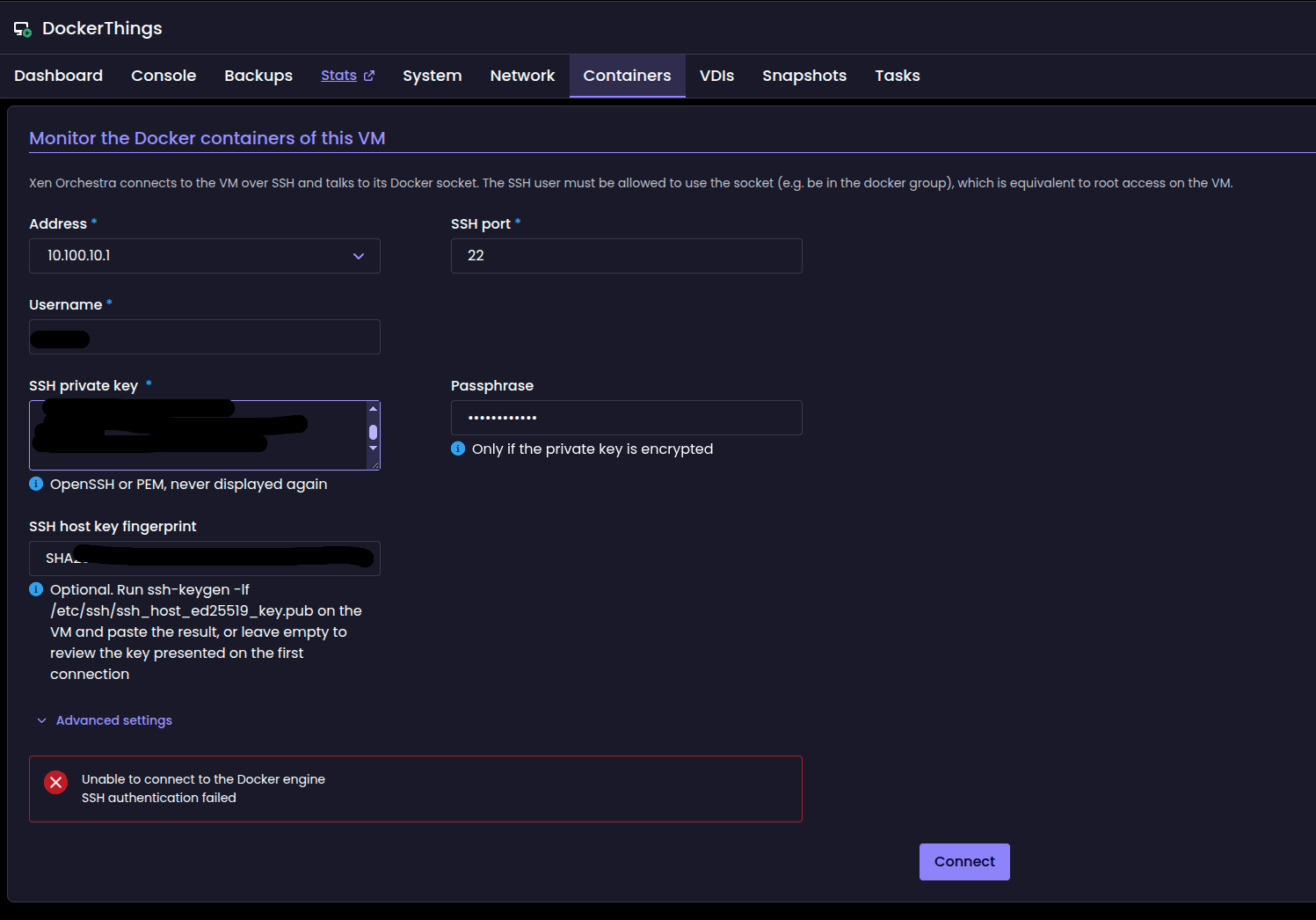Image resolution: width=1316 pixels, height=920 pixels.
Task: Select the Containers tab
Action: [628, 76]
